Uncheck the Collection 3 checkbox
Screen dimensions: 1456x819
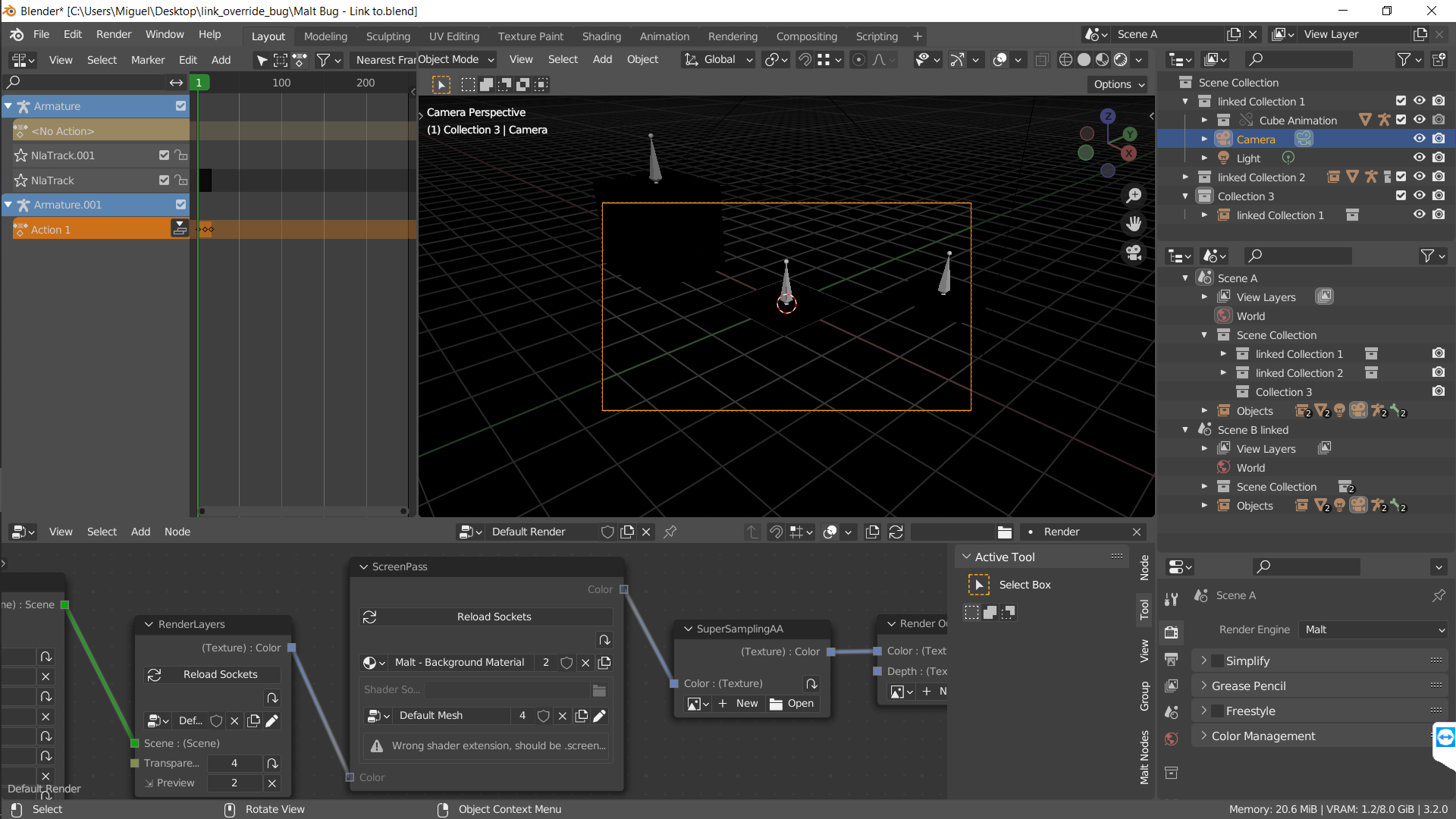tap(1400, 195)
